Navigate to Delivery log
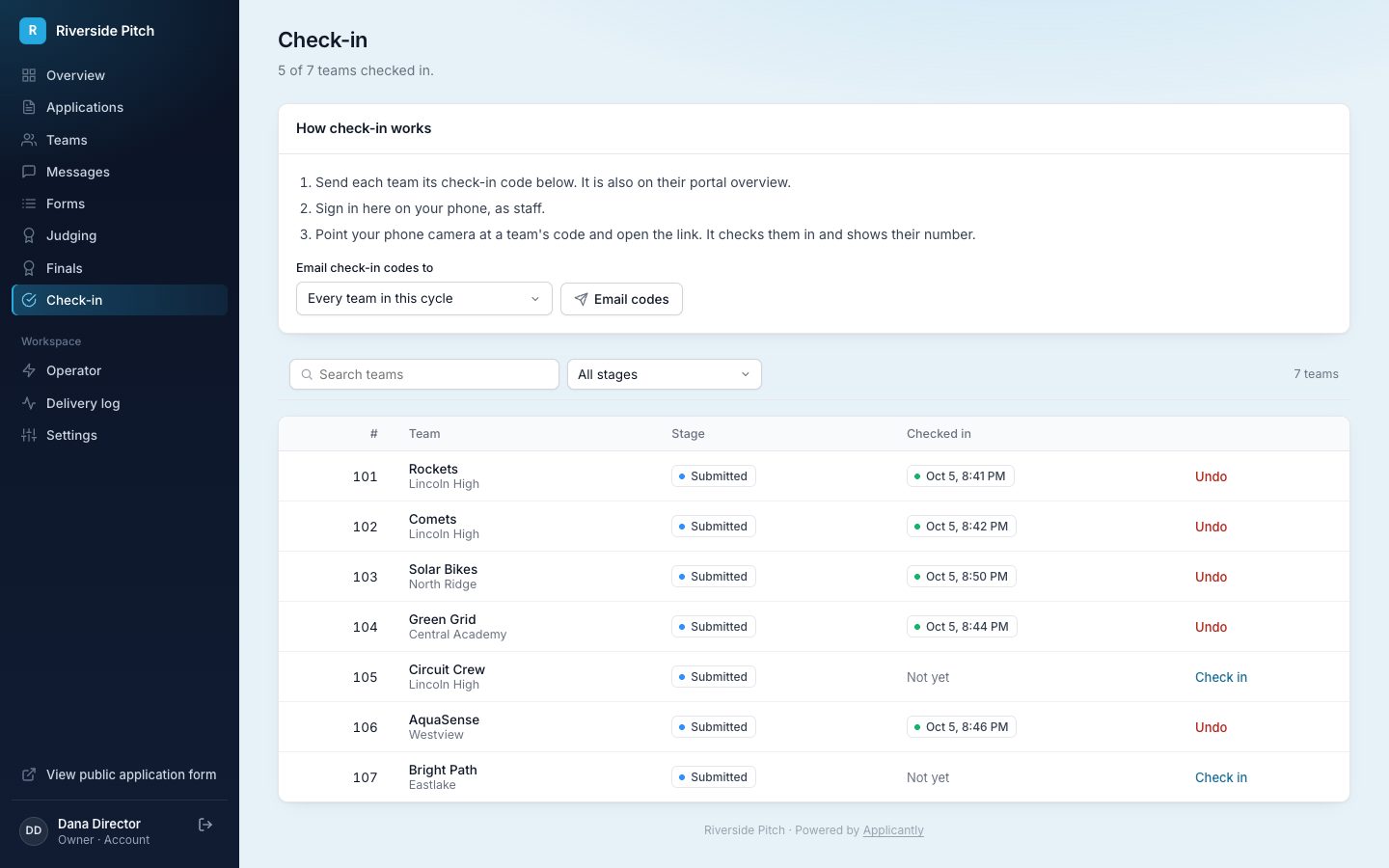This screenshot has width=1389, height=868. (x=120, y=403)
